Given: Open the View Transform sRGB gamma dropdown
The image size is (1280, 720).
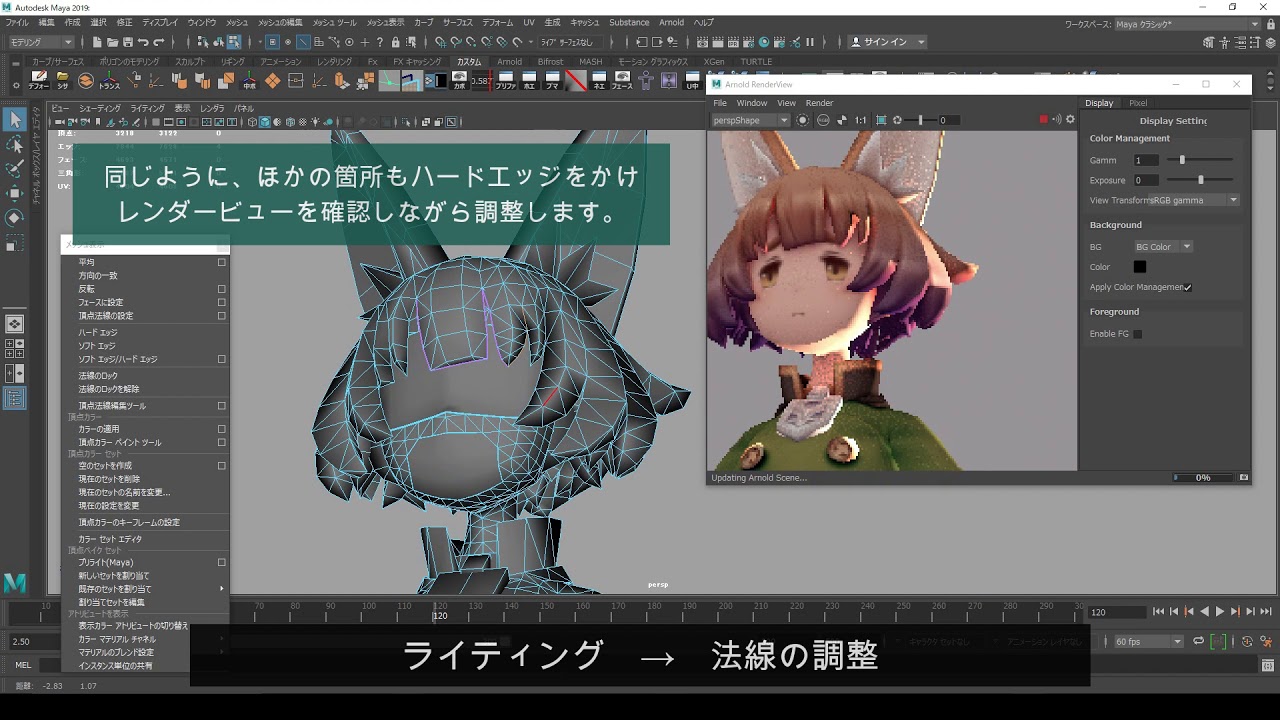Looking at the screenshot, I should click(x=1193, y=200).
